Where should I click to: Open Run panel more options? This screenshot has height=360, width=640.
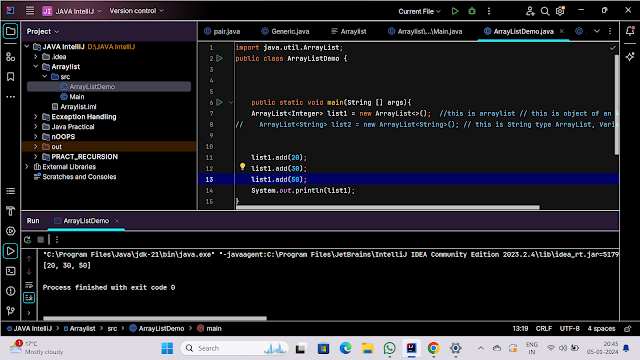pos(57,240)
